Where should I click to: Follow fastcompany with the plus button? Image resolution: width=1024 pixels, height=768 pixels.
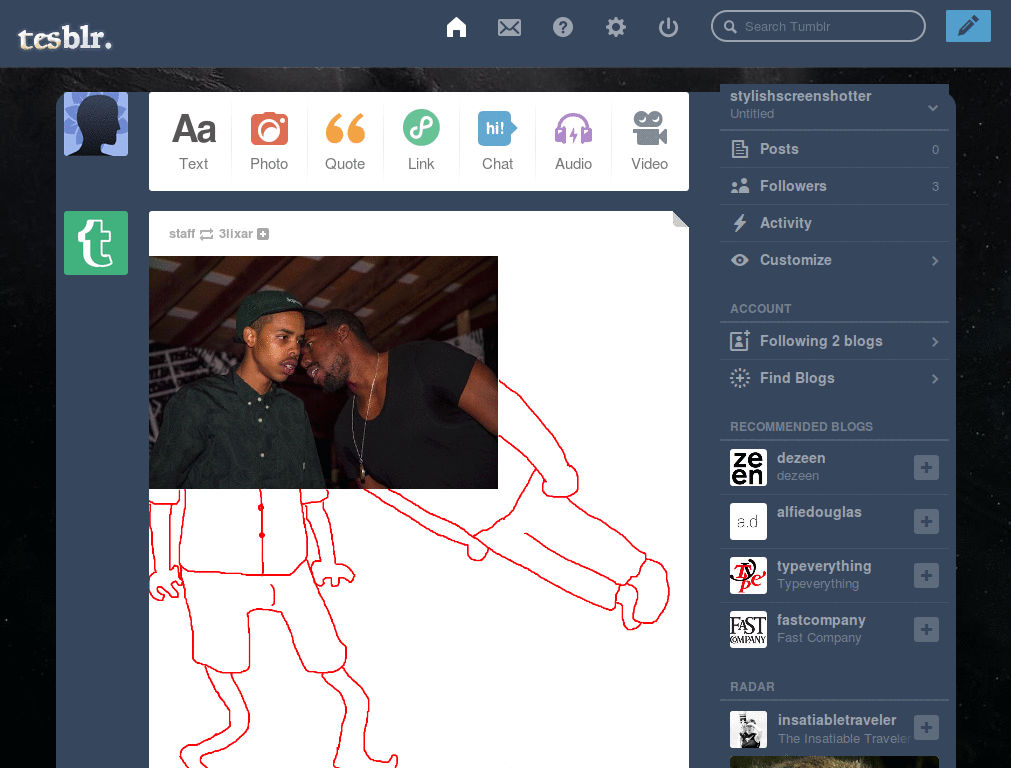tap(926, 630)
